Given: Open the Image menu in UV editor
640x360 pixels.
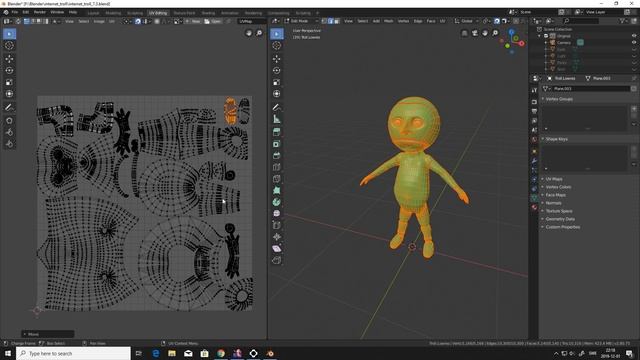Looking at the screenshot, I should point(99,21).
